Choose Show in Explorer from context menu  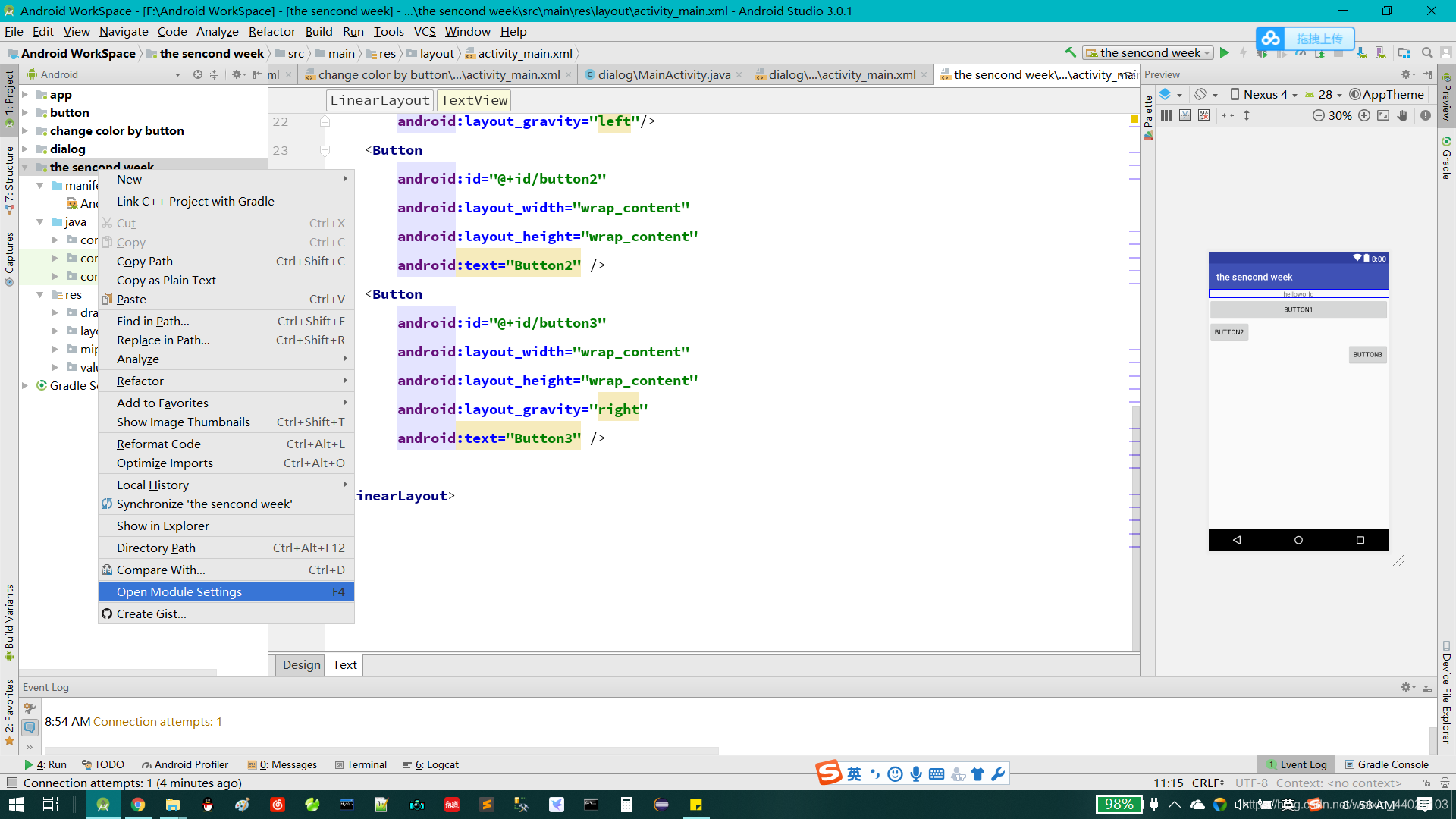tap(226, 526)
